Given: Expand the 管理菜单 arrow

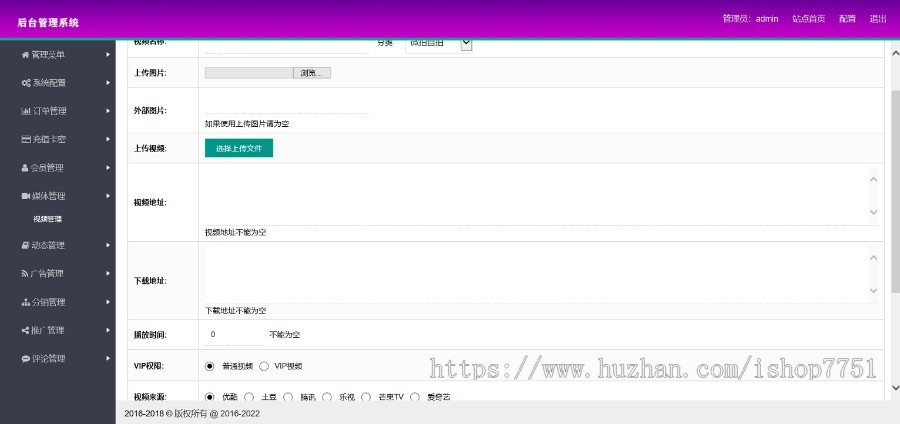Looking at the screenshot, I should tap(108, 55).
